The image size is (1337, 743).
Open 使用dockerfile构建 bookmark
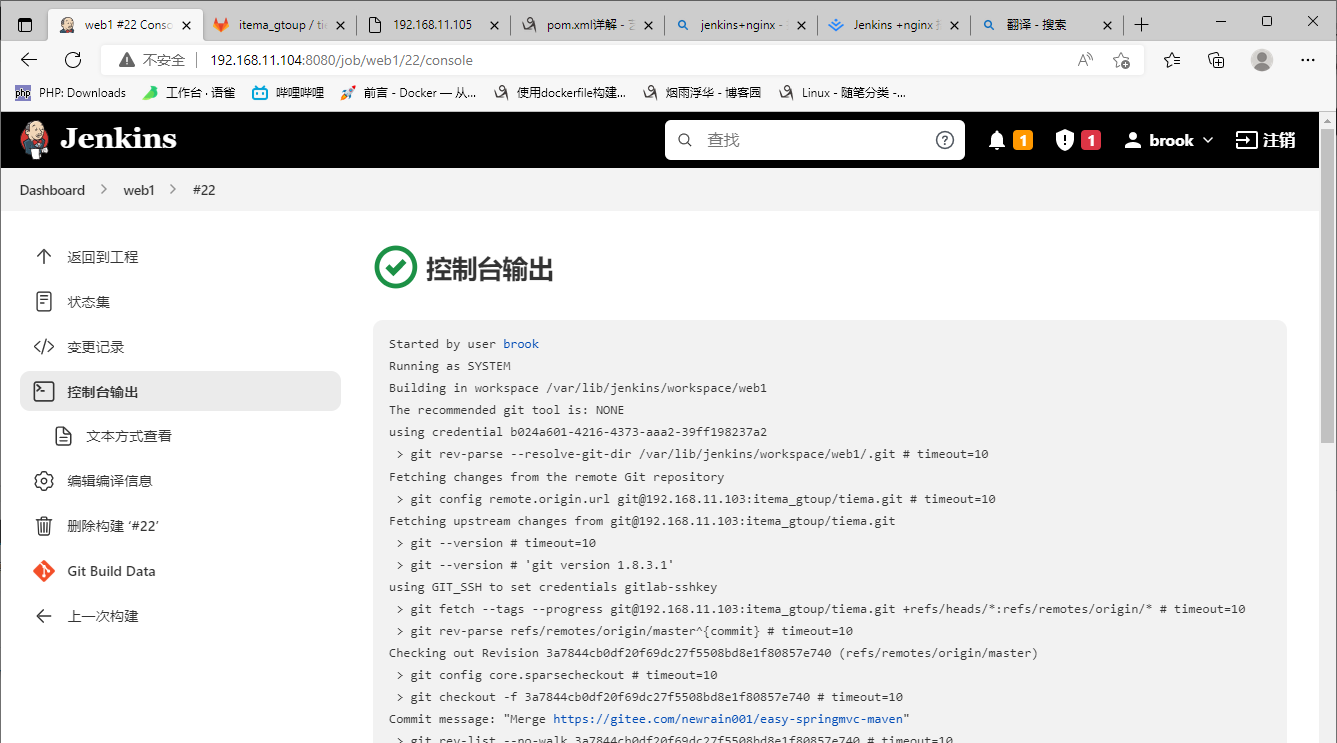[559, 93]
